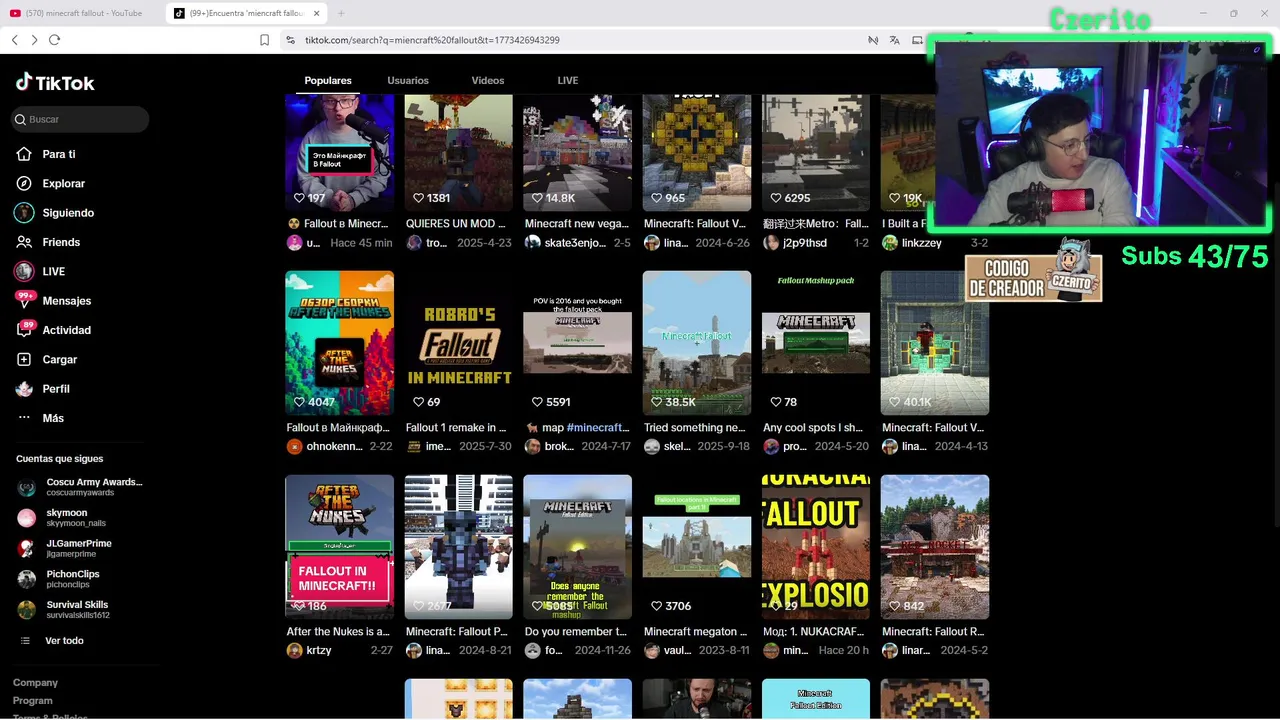Open the Company footer link
Image resolution: width=1280 pixels, height=720 pixels.
(35, 682)
